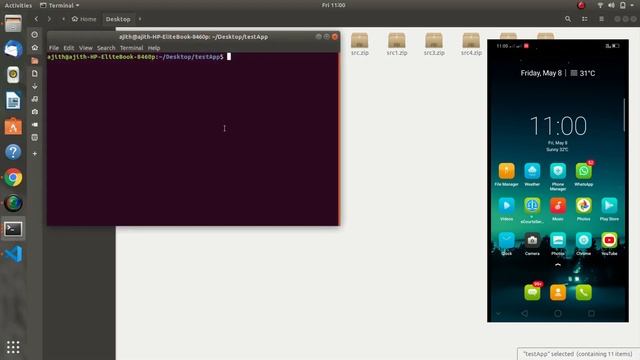
Task: Click the Friday, May 8 weather header
Action: coord(558,73)
